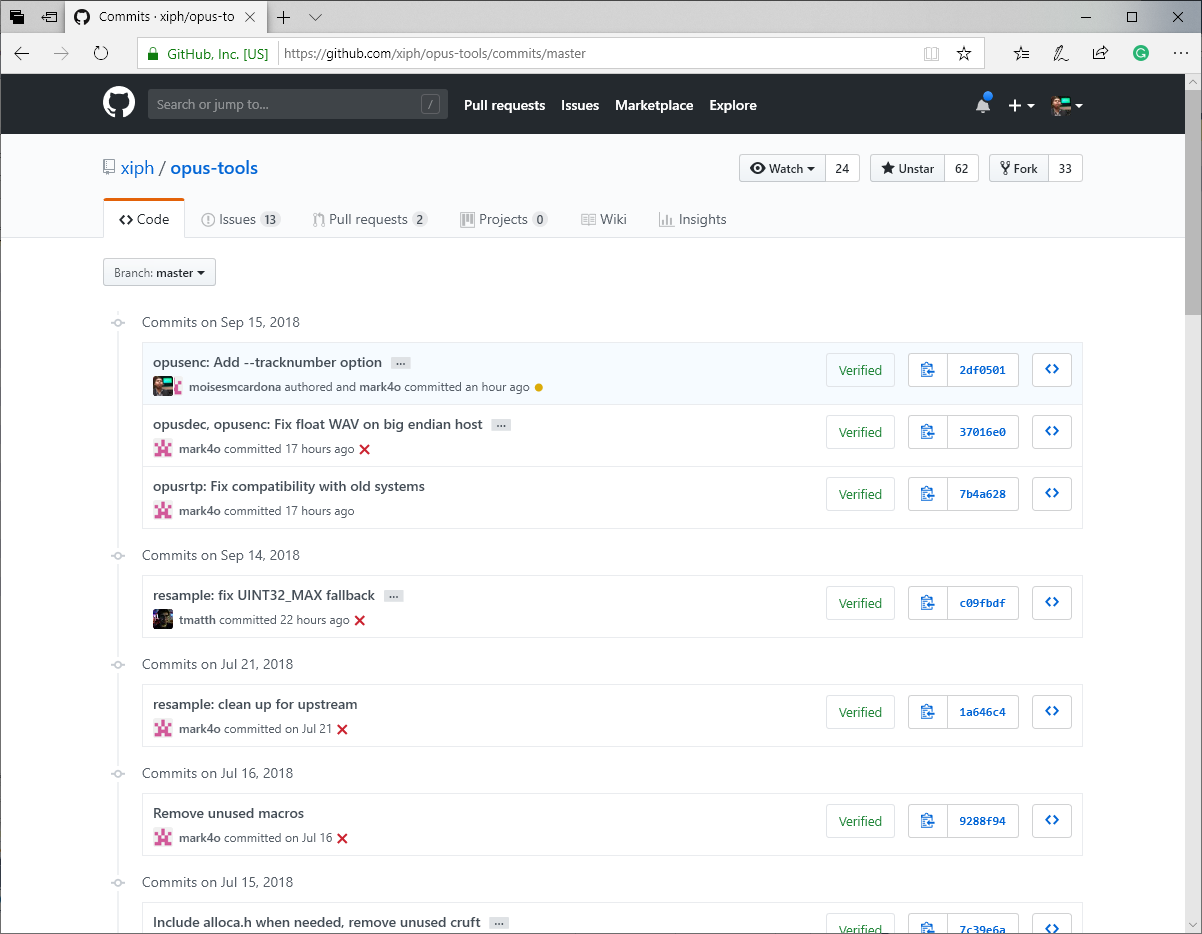Open the Wiki tab

[x=604, y=219]
